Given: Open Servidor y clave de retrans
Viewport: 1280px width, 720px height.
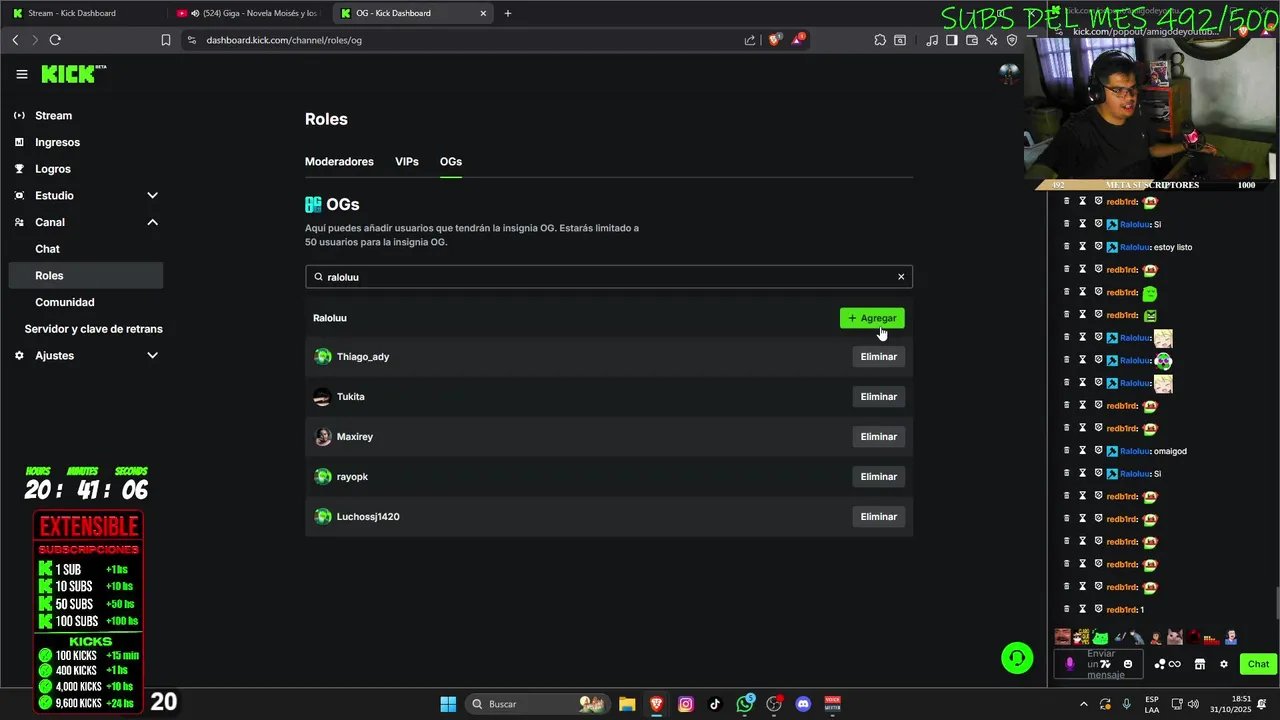Looking at the screenshot, I should click(93, 329).
